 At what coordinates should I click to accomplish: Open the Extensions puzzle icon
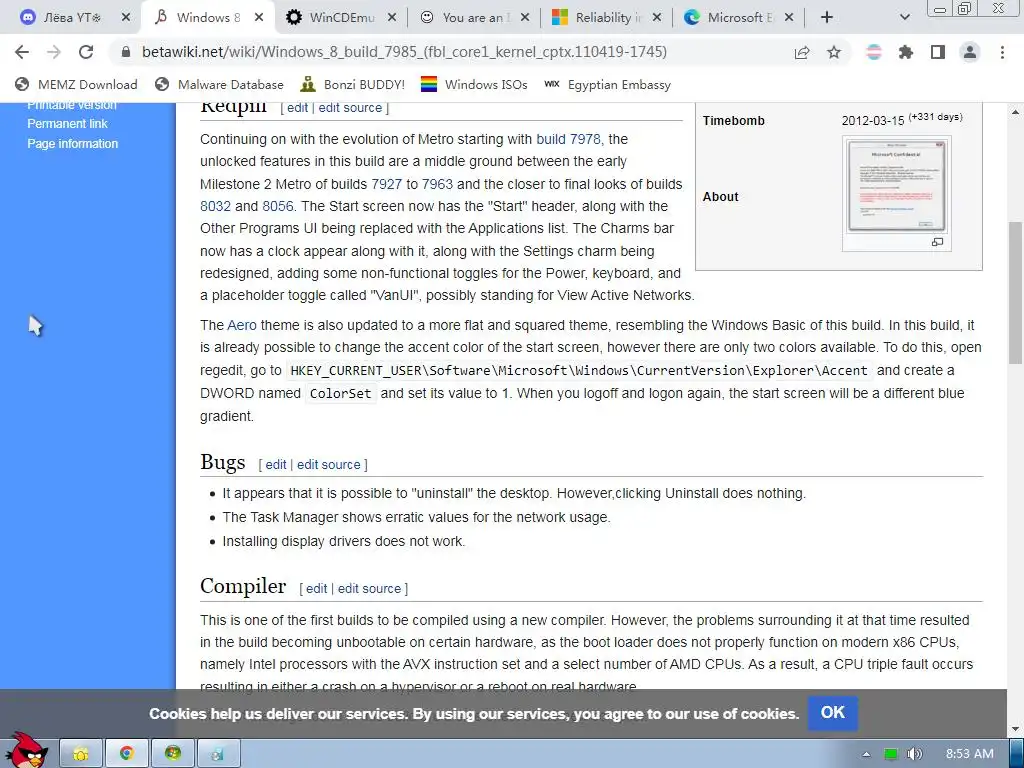click(906, 52)
